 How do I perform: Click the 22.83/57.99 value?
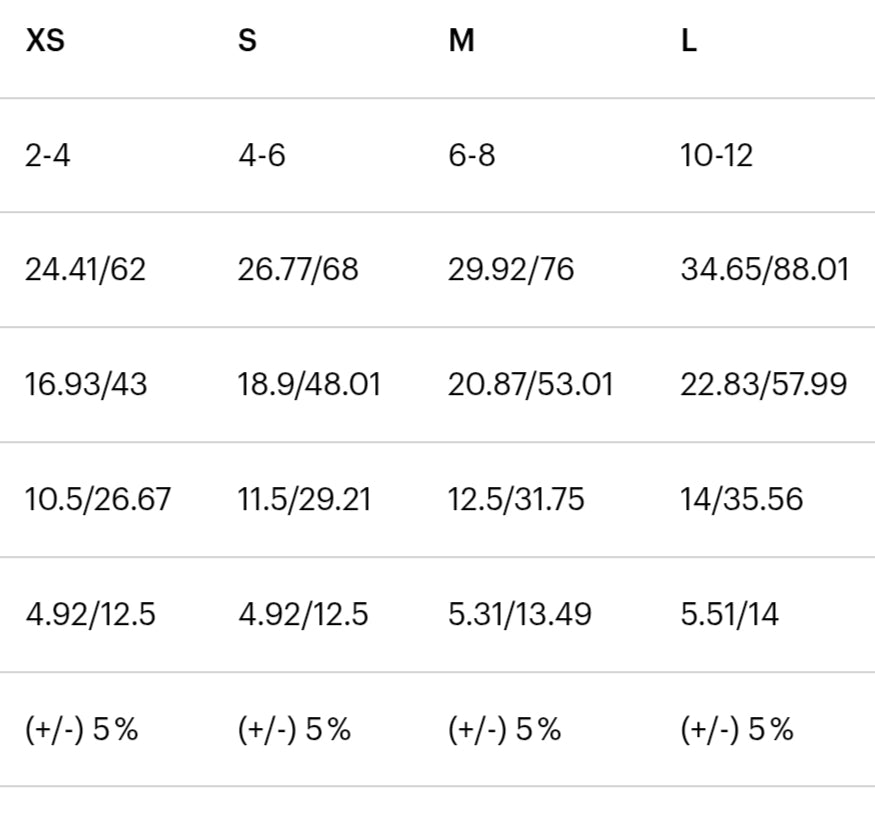763,385
